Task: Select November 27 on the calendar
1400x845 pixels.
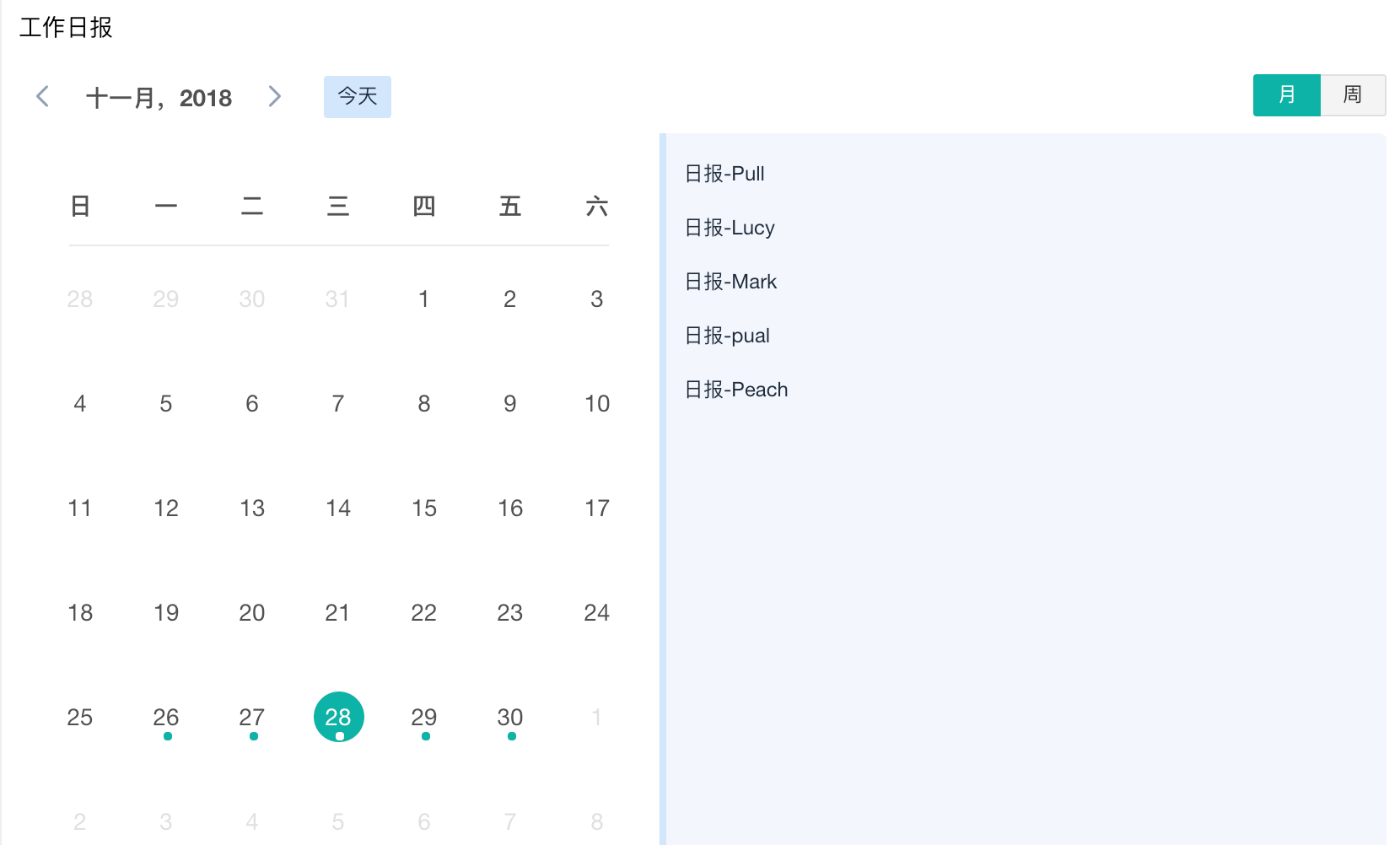Action: coord(252,717)
